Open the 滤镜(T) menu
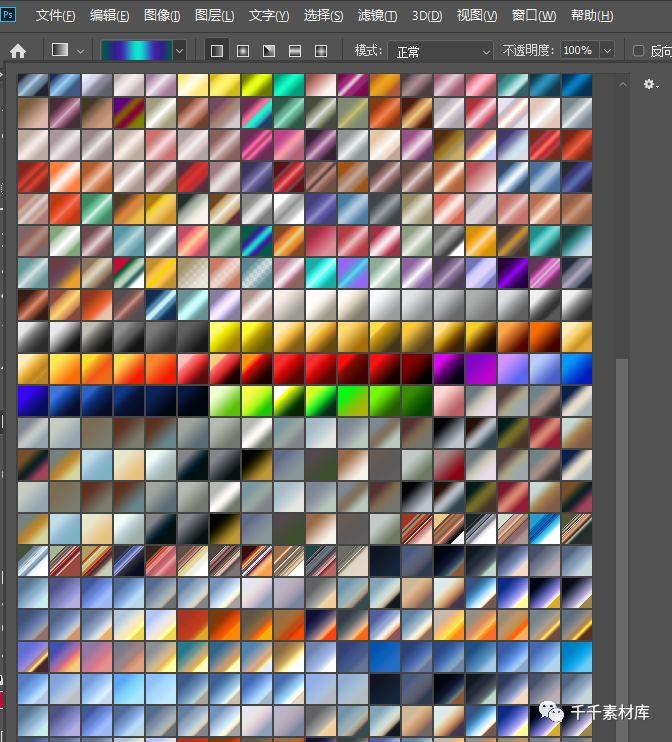The height and width of the screenshot is (742, 672). (x=378, y=16)
